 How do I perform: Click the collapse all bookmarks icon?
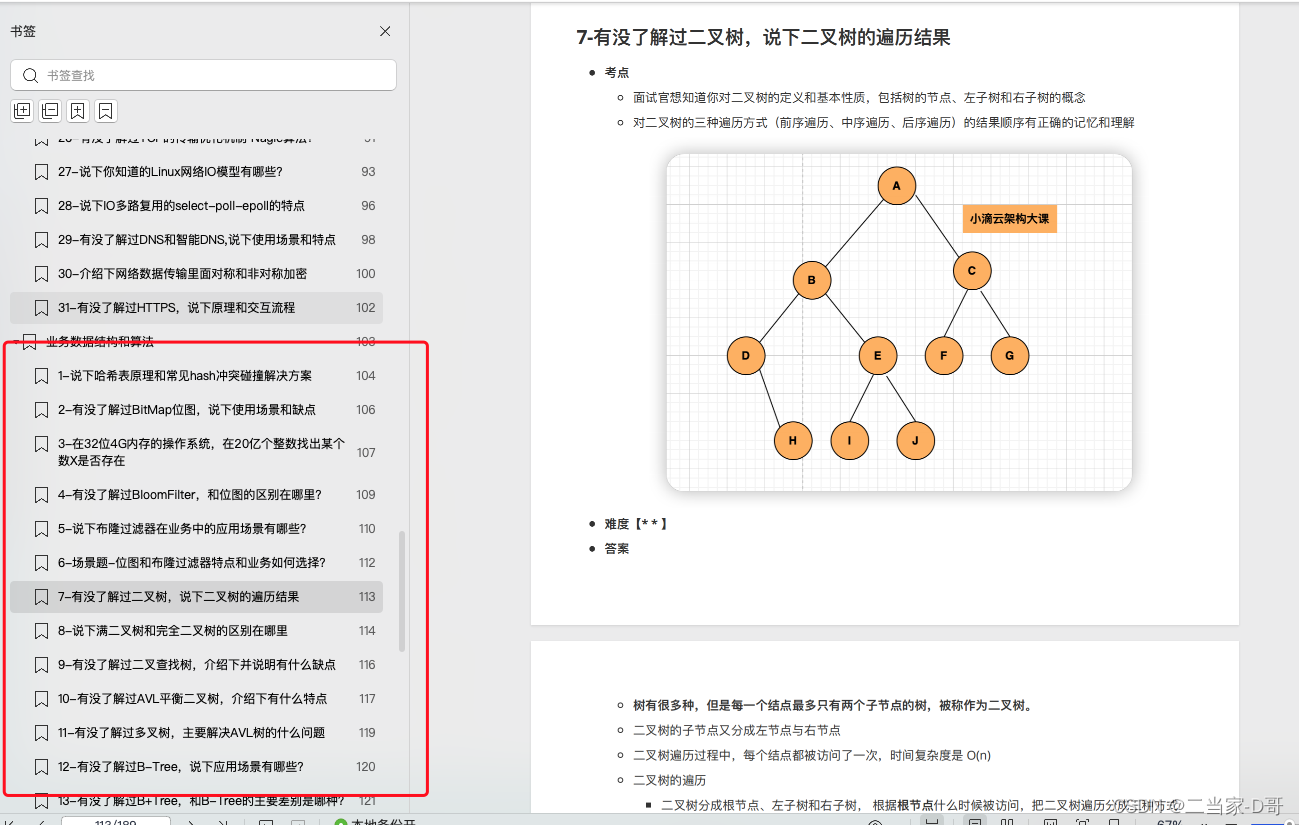click(50, 111)
